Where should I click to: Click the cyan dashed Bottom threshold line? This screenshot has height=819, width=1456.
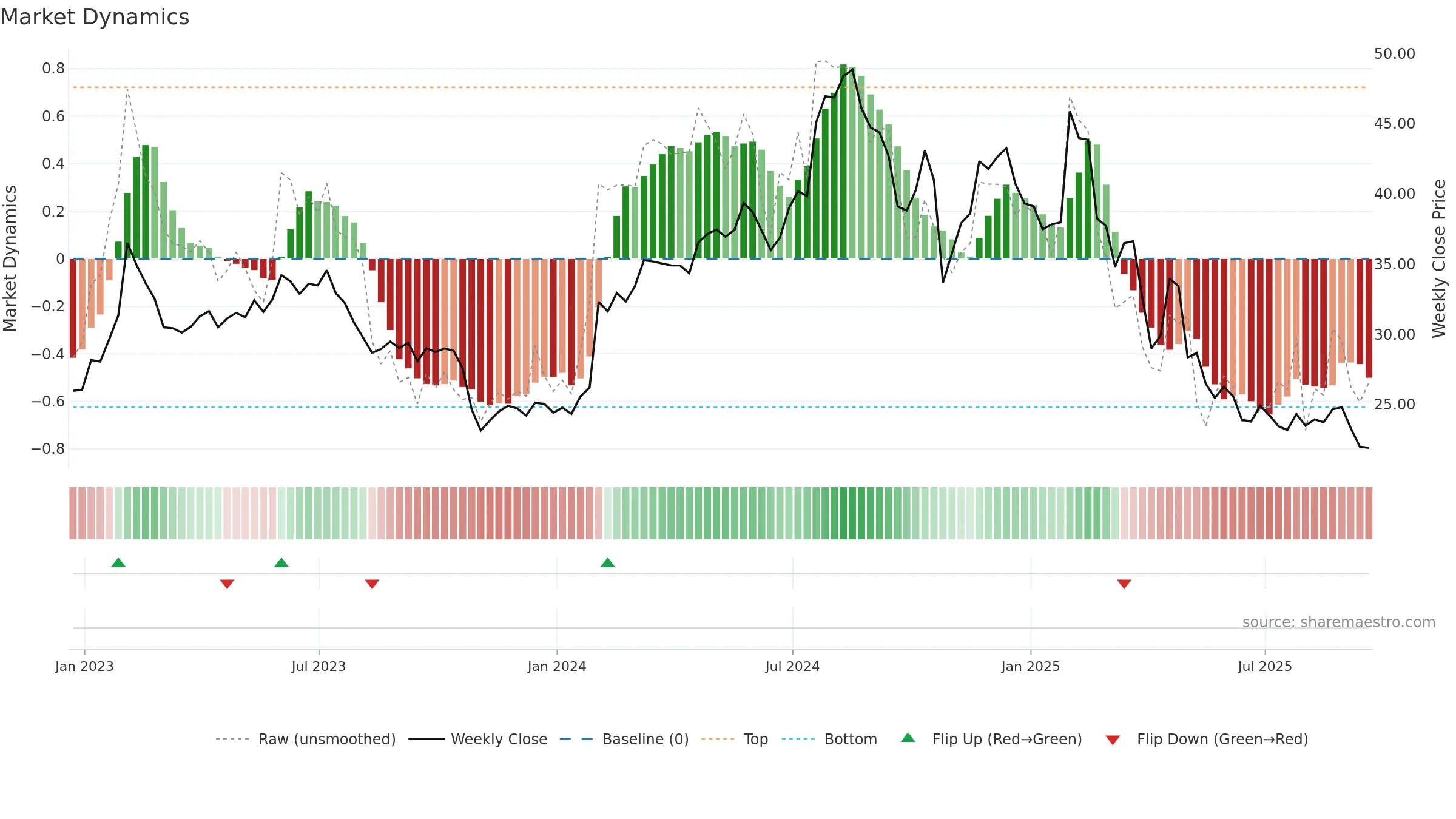coord(720,407)
